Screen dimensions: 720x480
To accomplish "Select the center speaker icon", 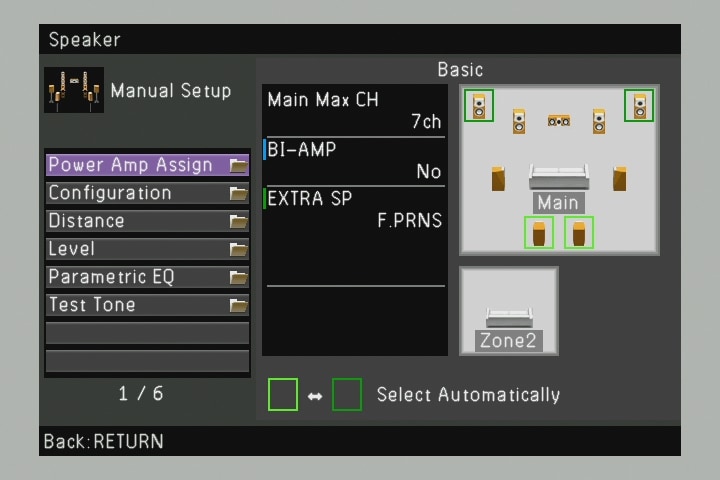I will tap(559, 121).
